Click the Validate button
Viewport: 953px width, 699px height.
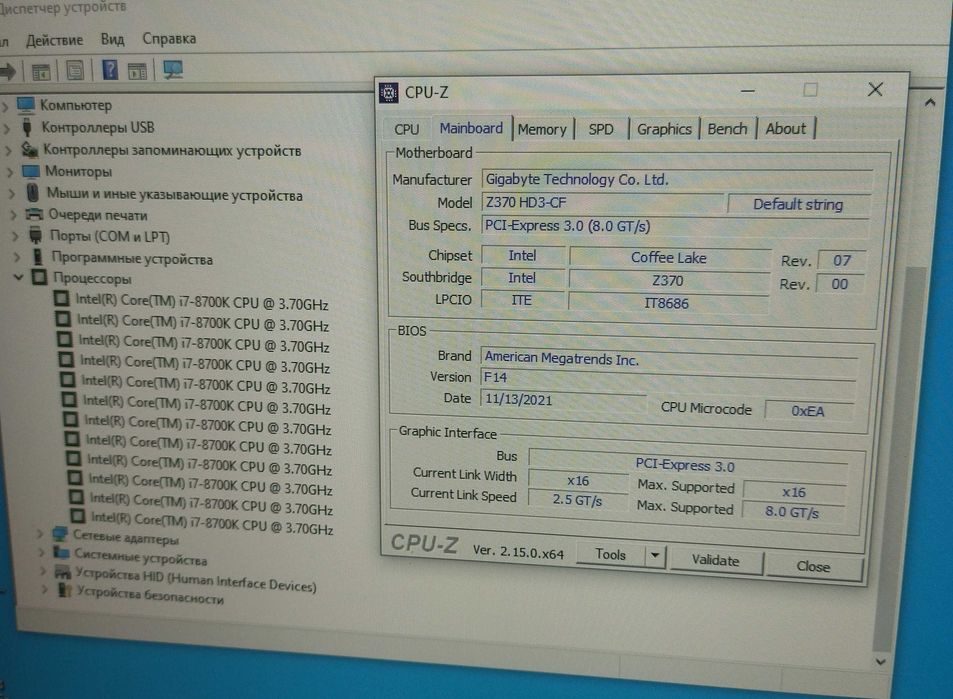715,560
